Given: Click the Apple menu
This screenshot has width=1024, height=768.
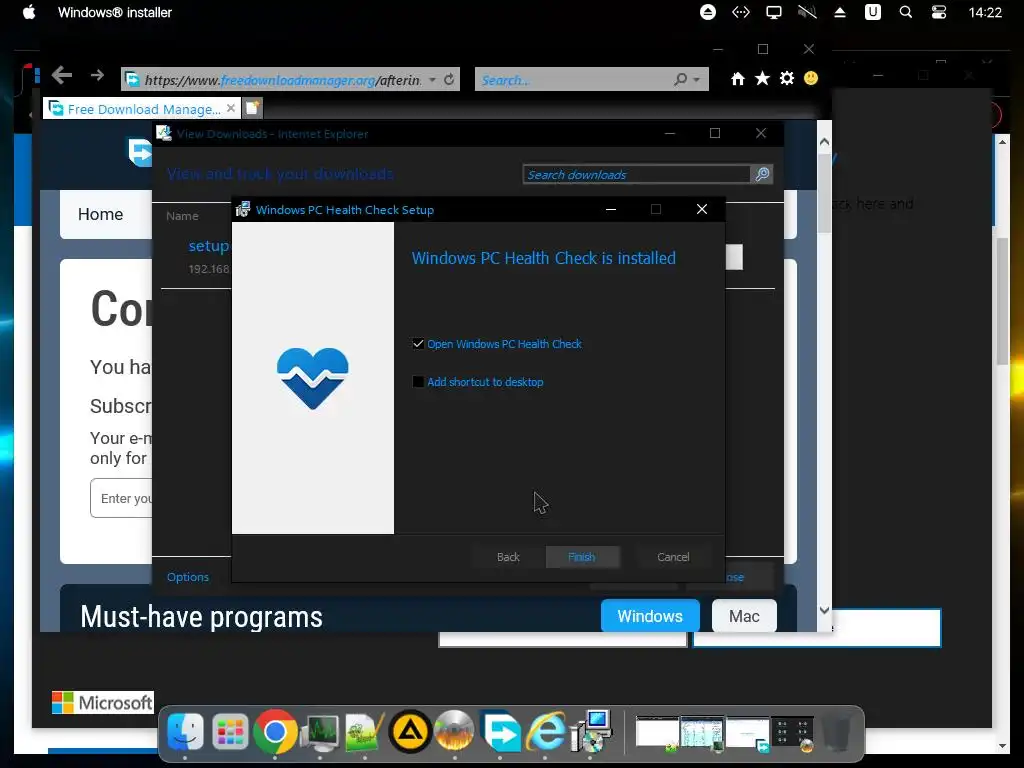Looking at the screenshot, I should [29, 12].
